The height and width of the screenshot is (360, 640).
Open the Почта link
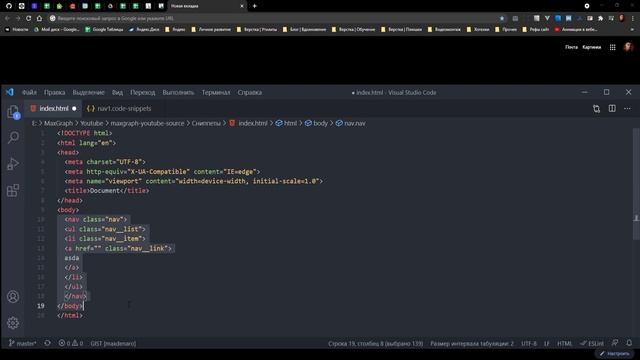click(x=571, y=47)
